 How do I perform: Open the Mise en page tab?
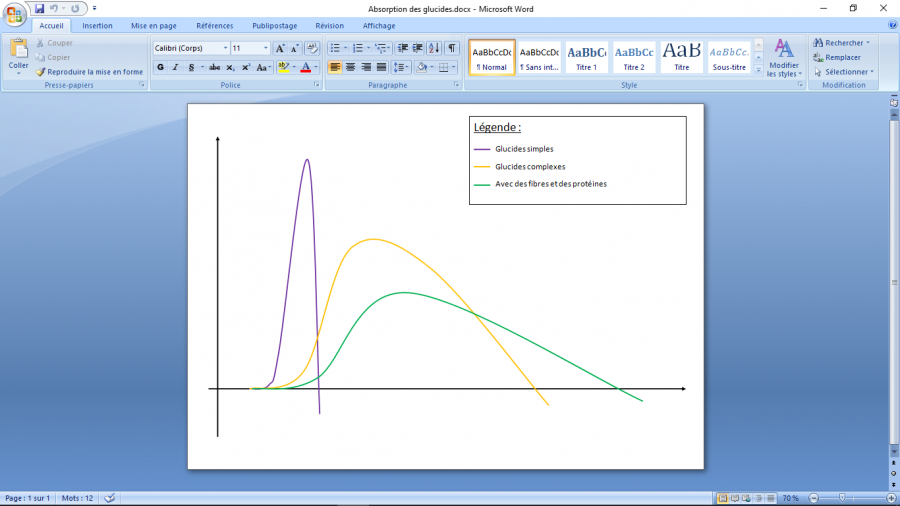[x=153, y=25]
